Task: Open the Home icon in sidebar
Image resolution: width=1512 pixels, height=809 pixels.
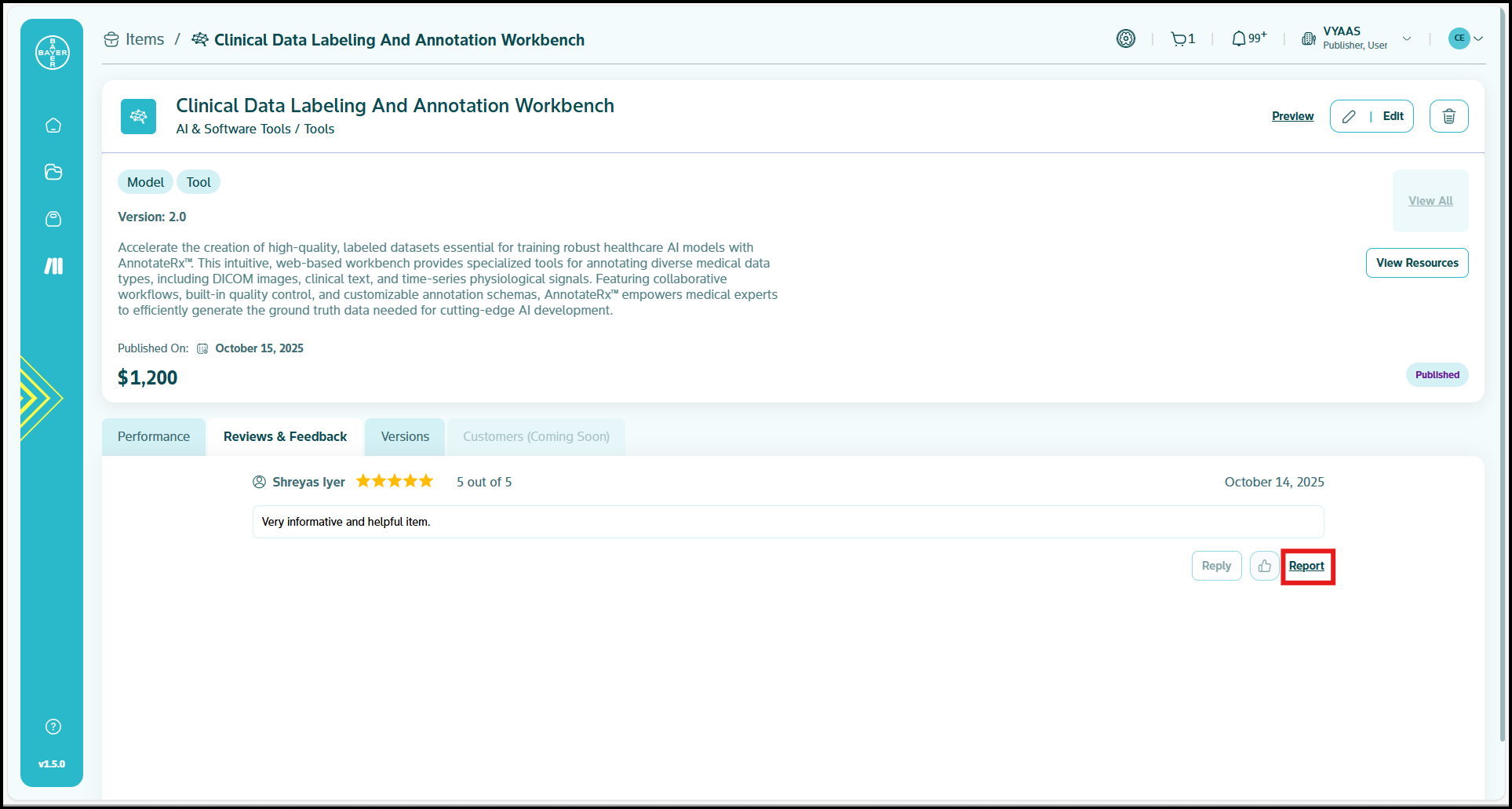Action: [53, 126]
